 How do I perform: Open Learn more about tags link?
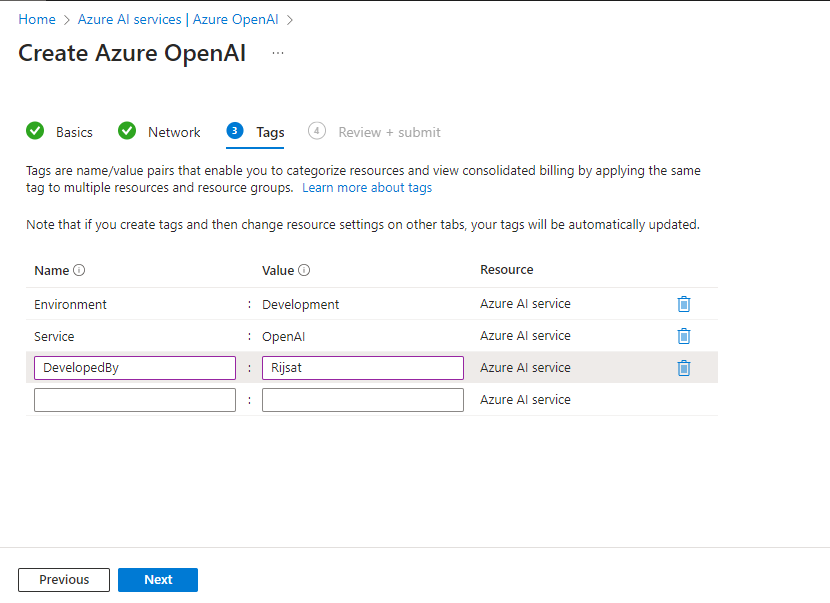click(367, 188)
